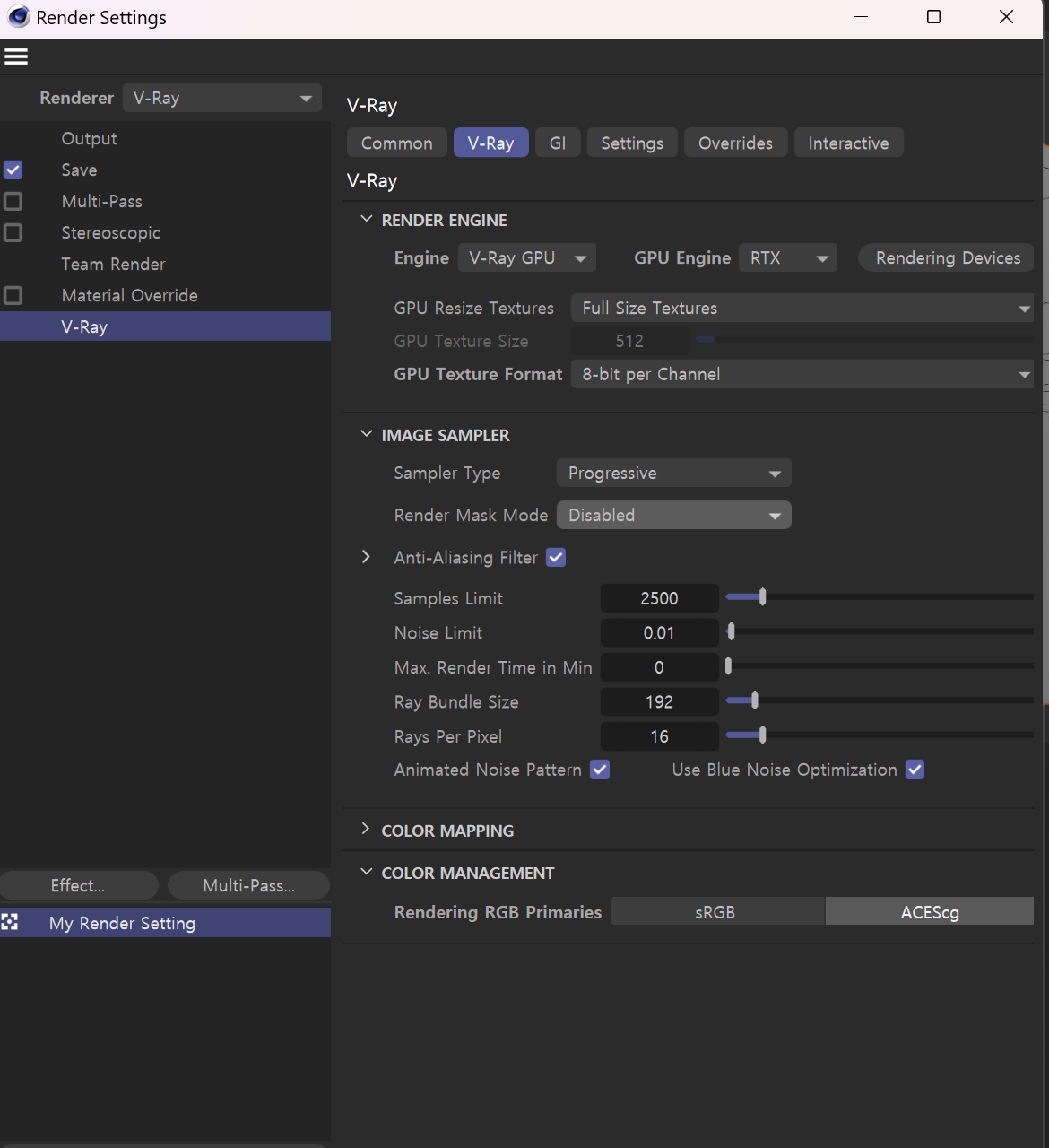Click the Noise Limit value field
This screenshot has width=1049, height=1148.
pyautogui.click(x=659, y=632)
